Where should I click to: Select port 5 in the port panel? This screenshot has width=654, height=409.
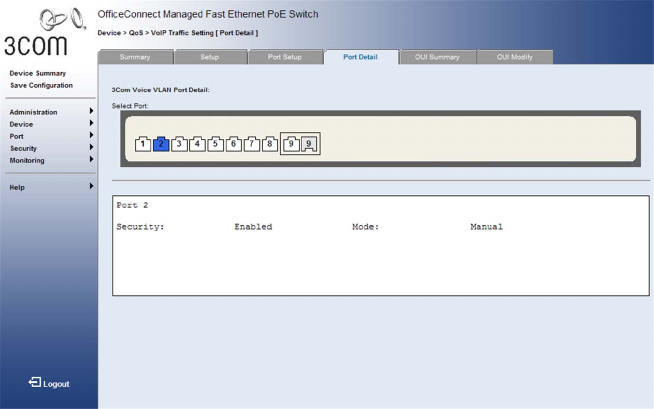pyautogui.click(x=215, y=144)
